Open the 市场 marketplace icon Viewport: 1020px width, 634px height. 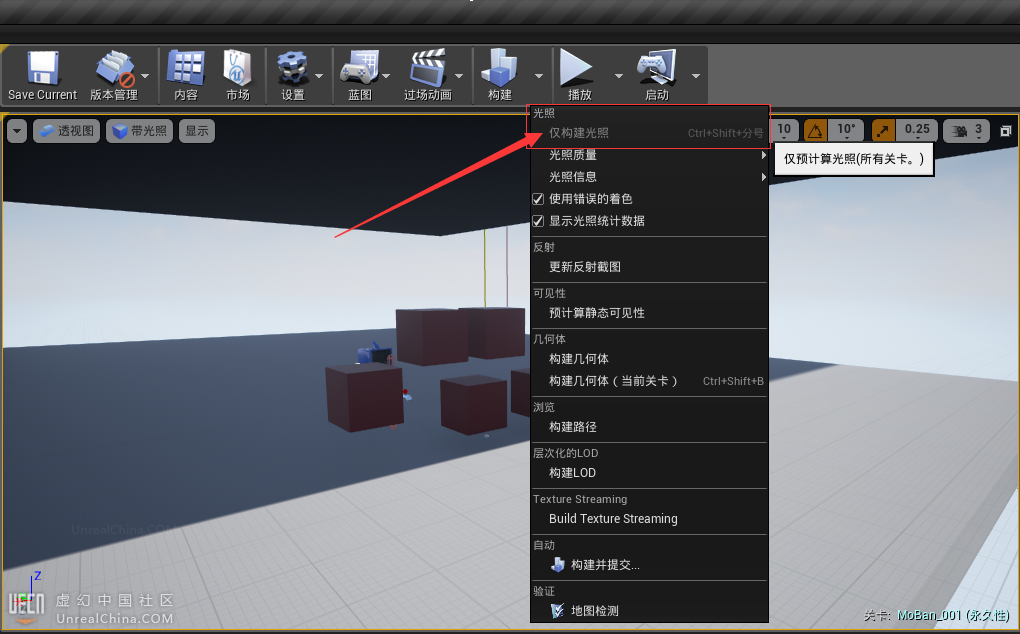[x=238, y=69]
